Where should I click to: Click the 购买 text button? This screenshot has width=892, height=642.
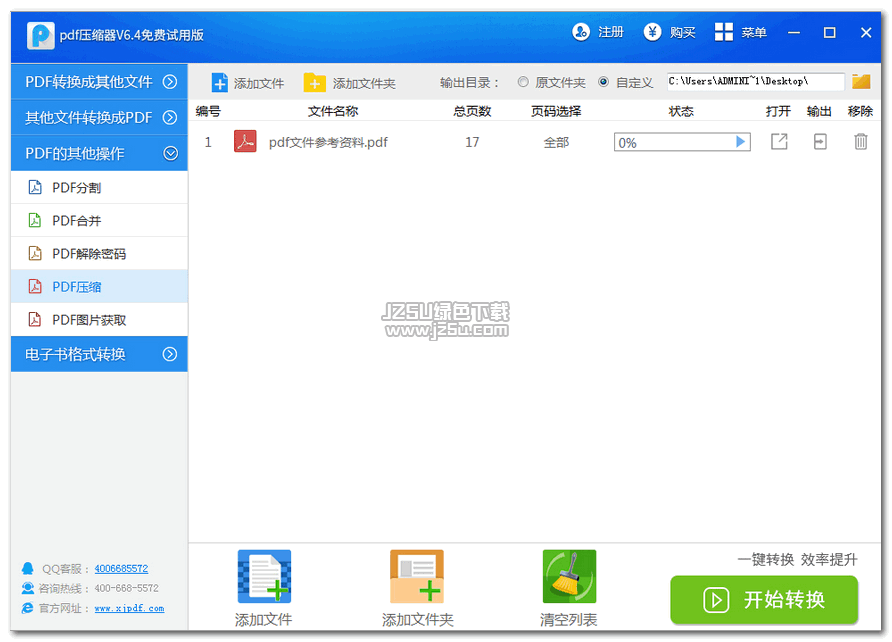pyautogui.click(x=683, y=32)
